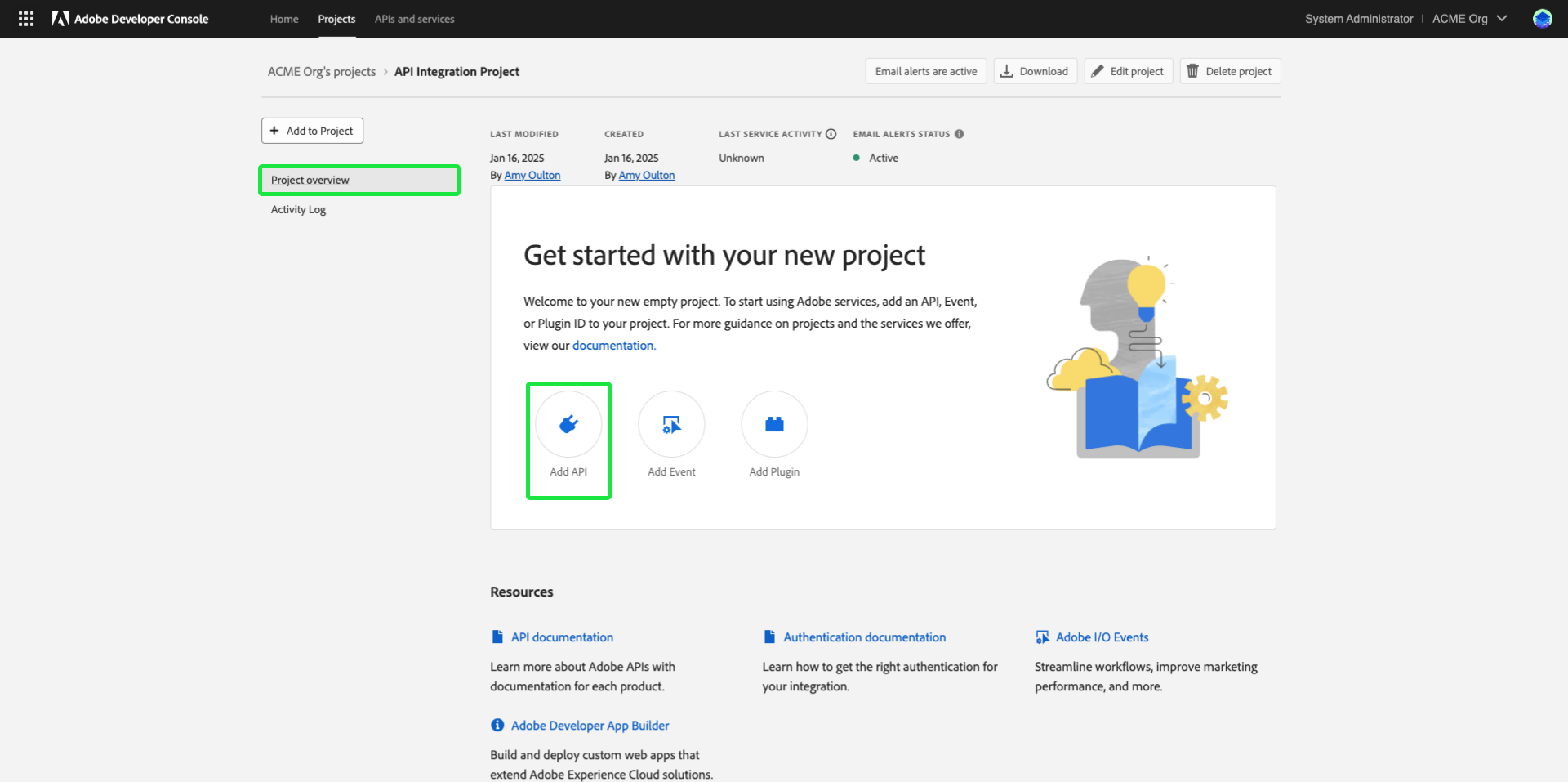Click the API Integration Project breadcrumb title
The image size is (1568, 782).
tap(457, 72)
